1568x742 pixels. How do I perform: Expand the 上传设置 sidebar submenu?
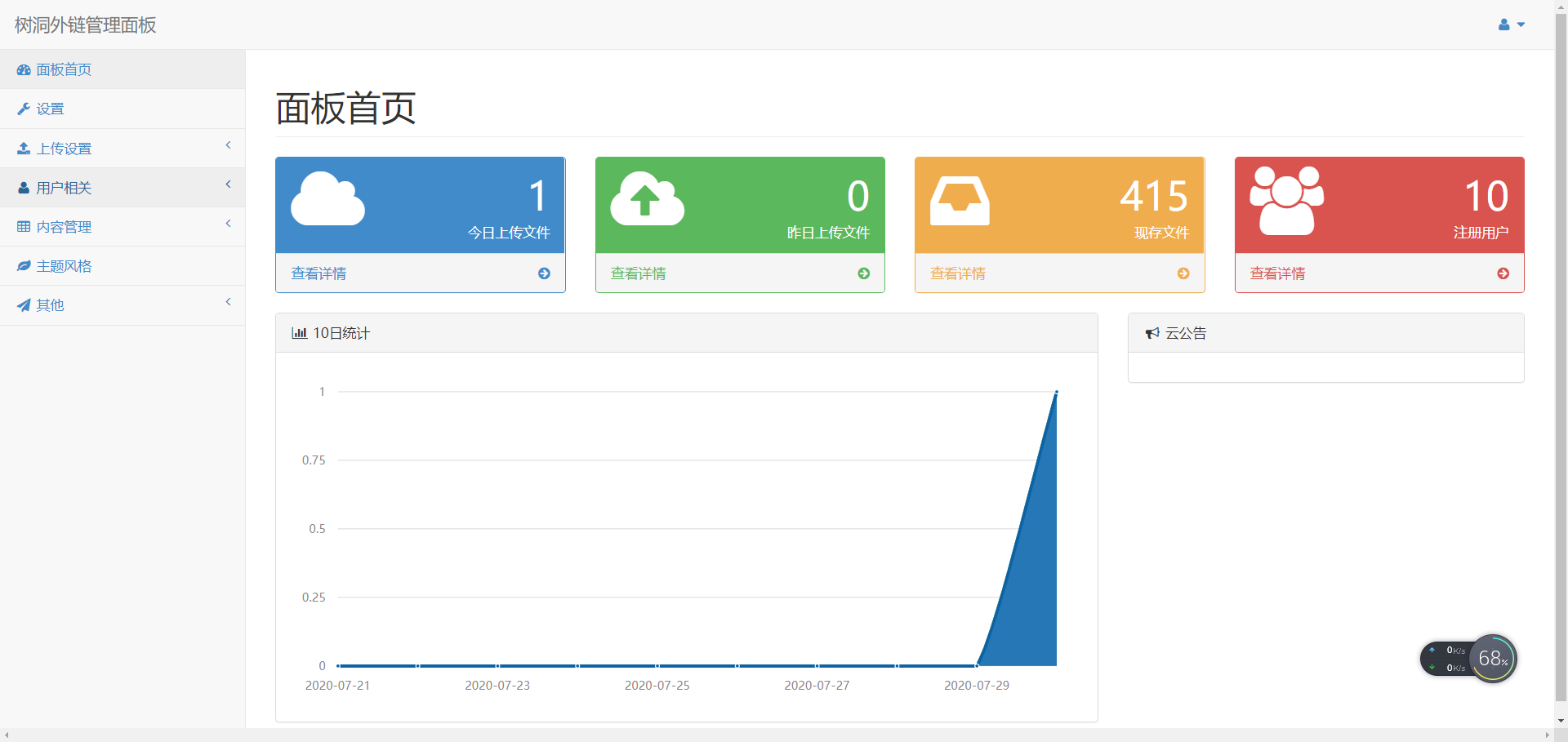point(122,149)
